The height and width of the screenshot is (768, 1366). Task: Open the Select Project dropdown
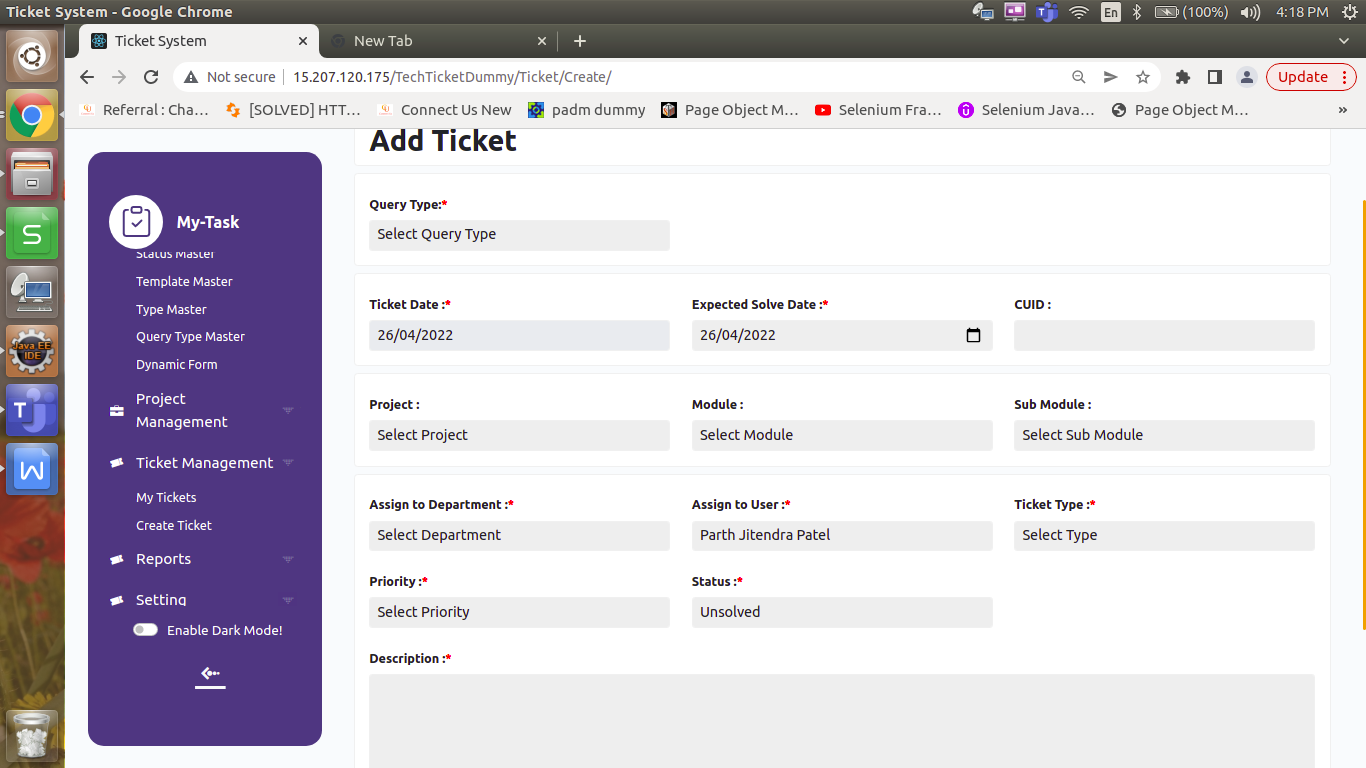(519, 435)
